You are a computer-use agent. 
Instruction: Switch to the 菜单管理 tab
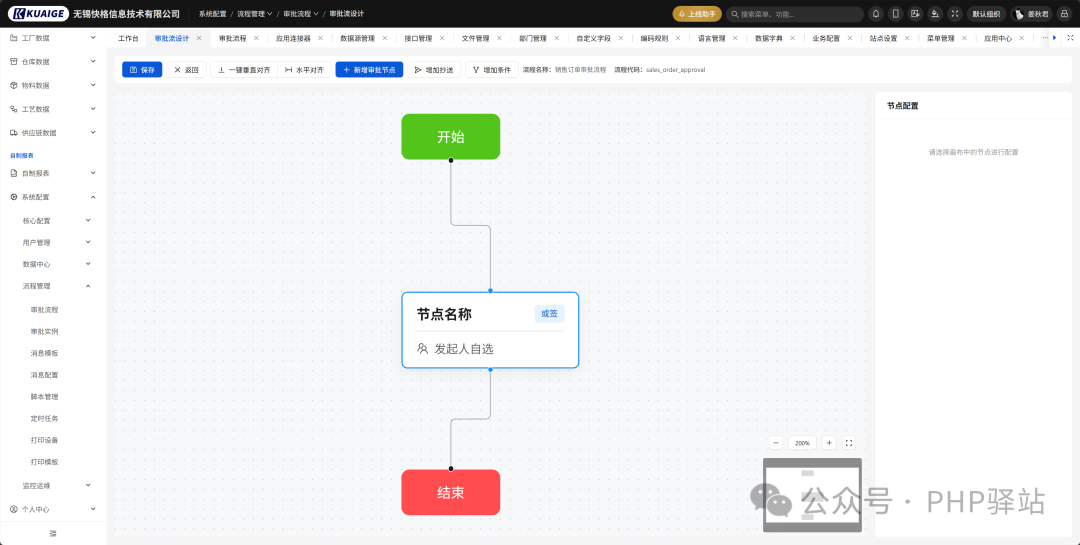941,39
